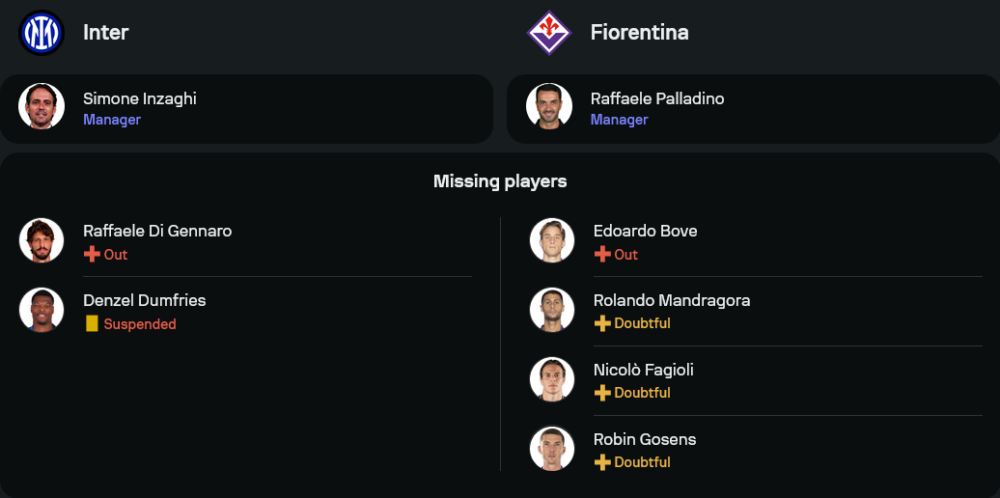Select Simone Inzaghi manager name
This screenshot has width=1000, height=498.
[139, 98]
